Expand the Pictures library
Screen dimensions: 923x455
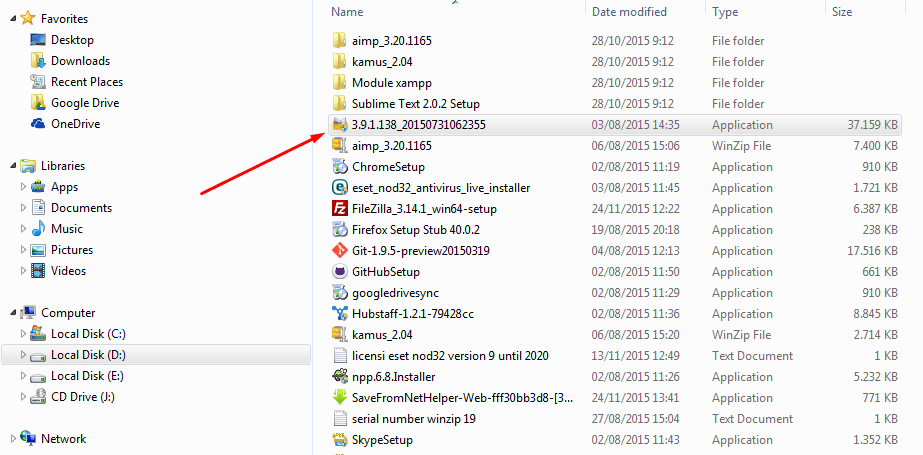point(23,250)
